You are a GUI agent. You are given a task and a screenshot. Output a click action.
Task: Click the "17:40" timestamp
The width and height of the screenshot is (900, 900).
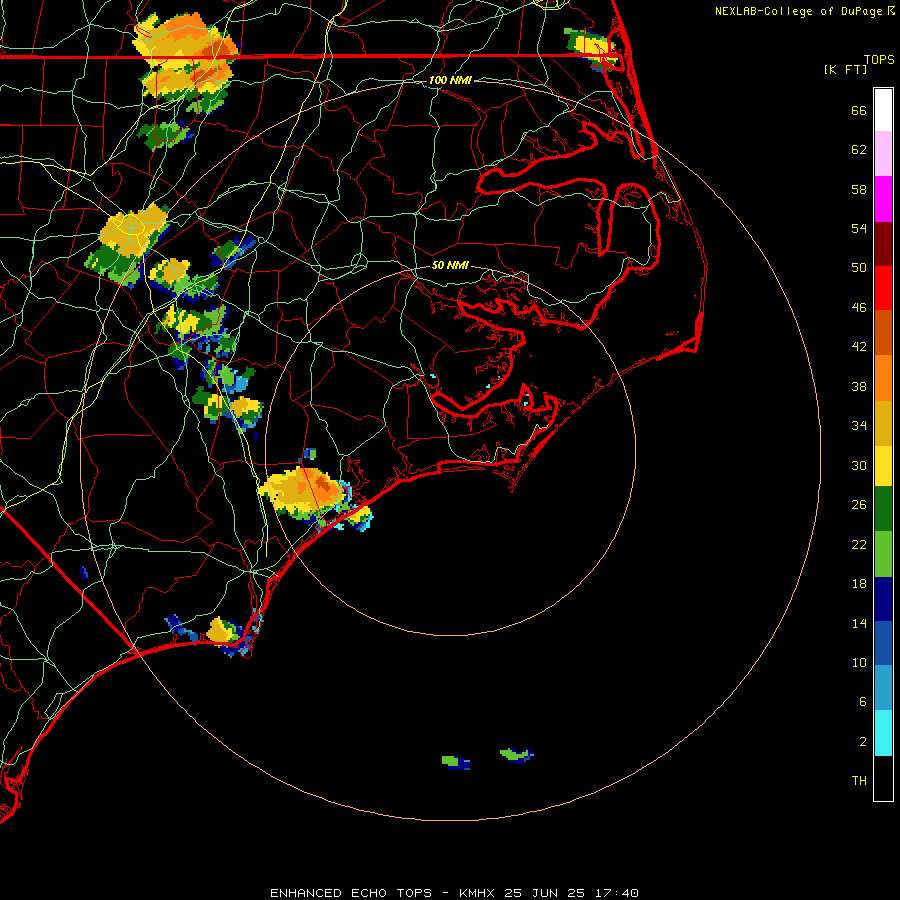(617, 893)
